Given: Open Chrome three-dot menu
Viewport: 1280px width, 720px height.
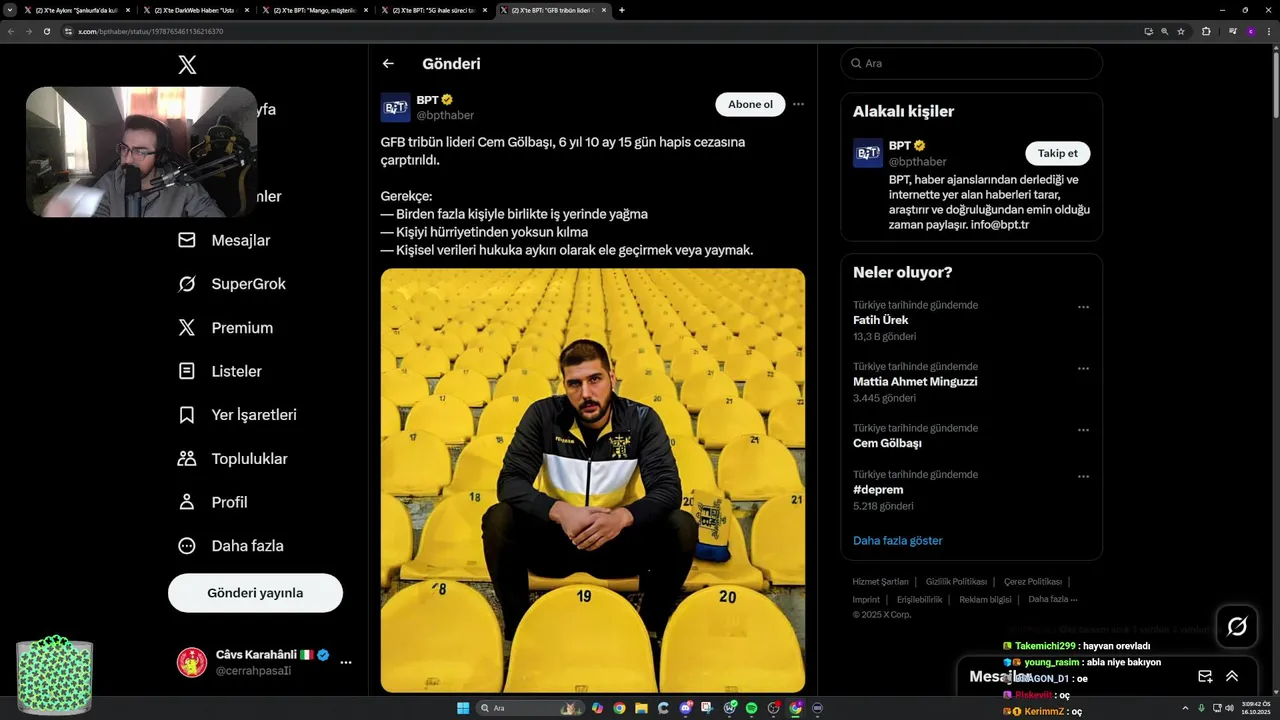Looking at the screenshot, I should click(1269, 31).
